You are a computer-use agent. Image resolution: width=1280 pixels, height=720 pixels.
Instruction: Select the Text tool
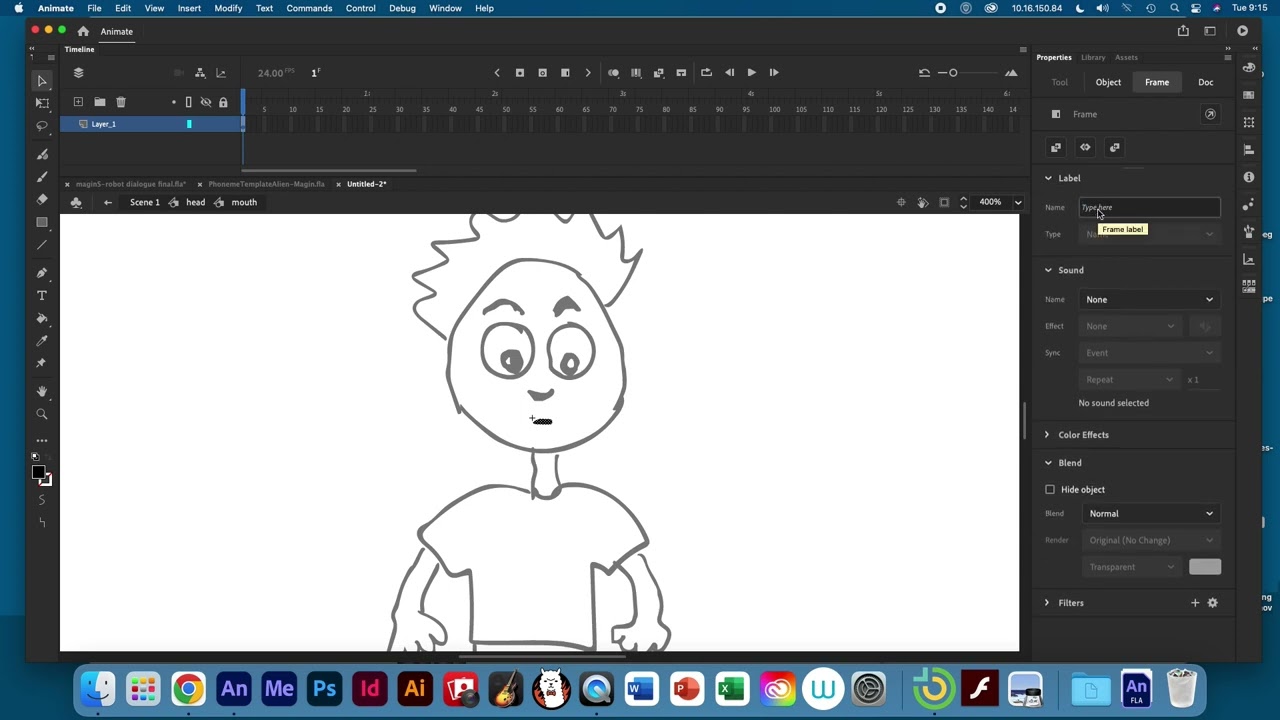(42, 296)
